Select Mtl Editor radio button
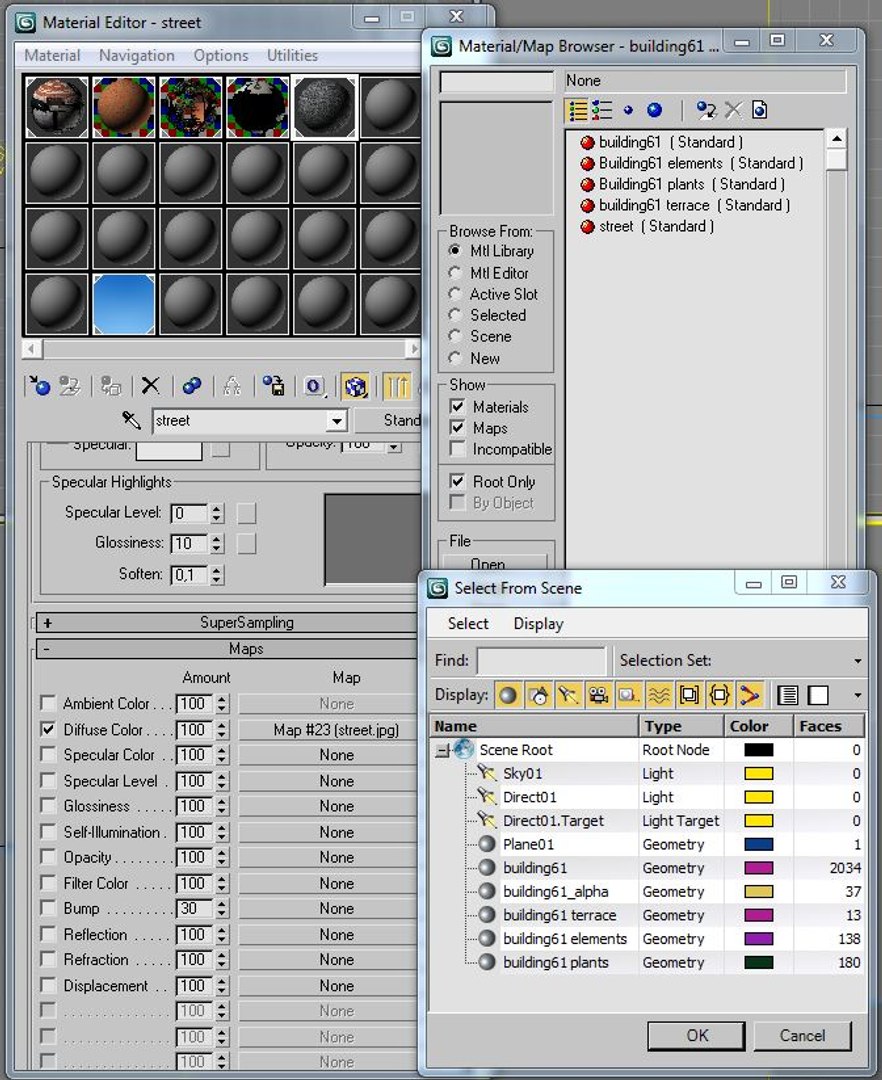The height and width of the screenshot is (1080, 882). coord(454,273)
